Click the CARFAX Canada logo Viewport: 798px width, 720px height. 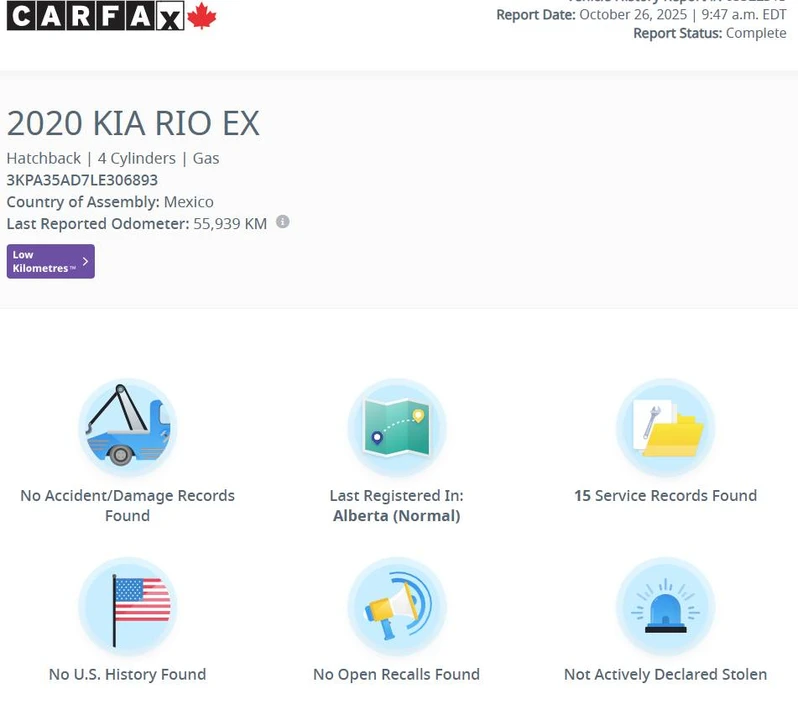111,16
